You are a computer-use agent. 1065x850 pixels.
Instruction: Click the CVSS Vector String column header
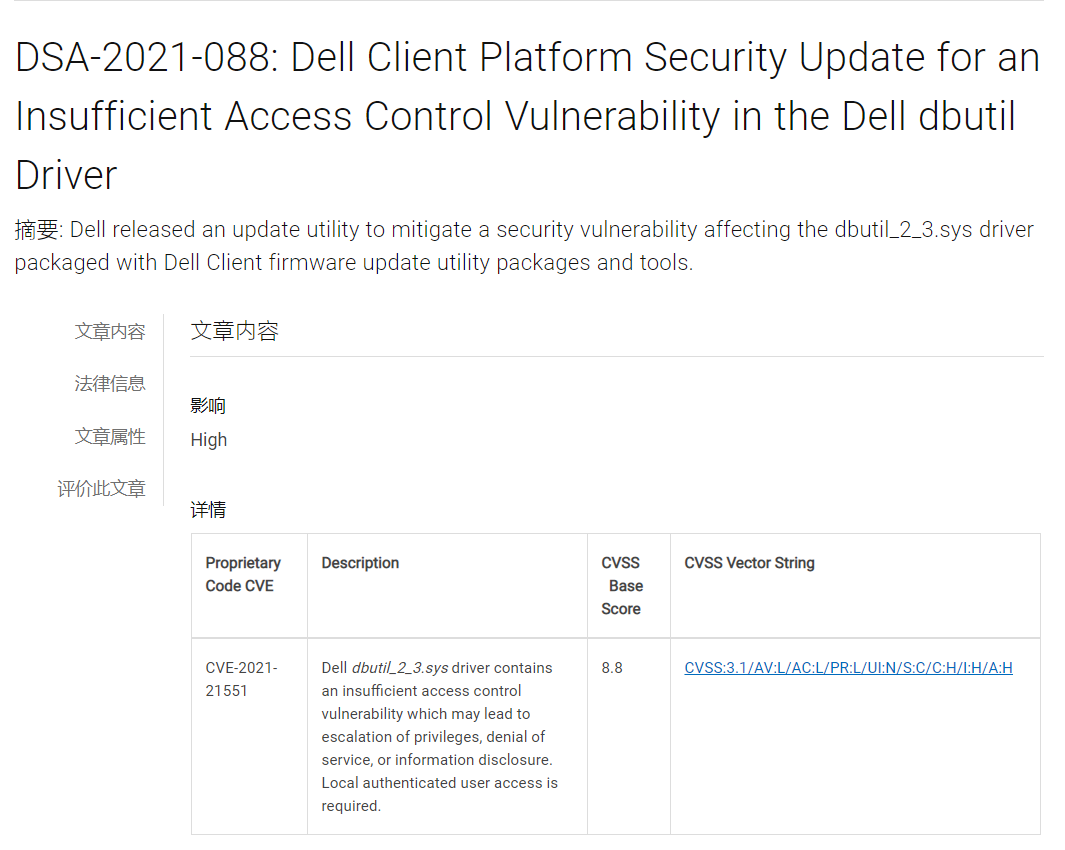(x=749, y=563)
